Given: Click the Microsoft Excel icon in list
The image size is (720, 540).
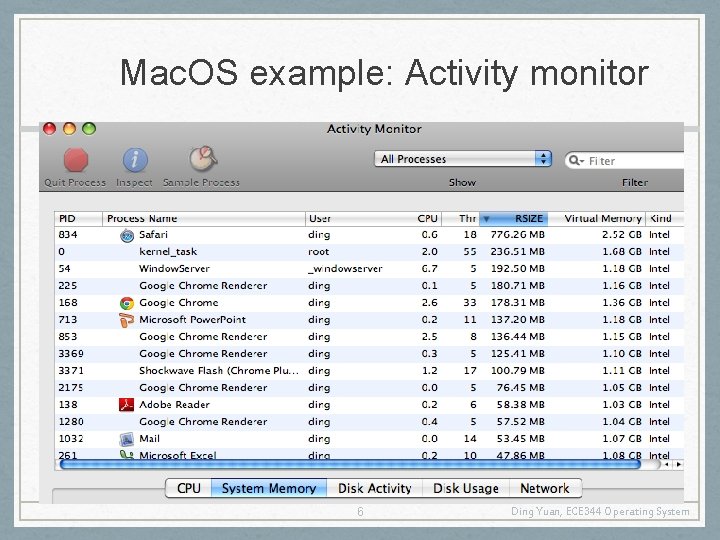Looking at the screenshot, I should pyautogui.click(x=126, y=455).
